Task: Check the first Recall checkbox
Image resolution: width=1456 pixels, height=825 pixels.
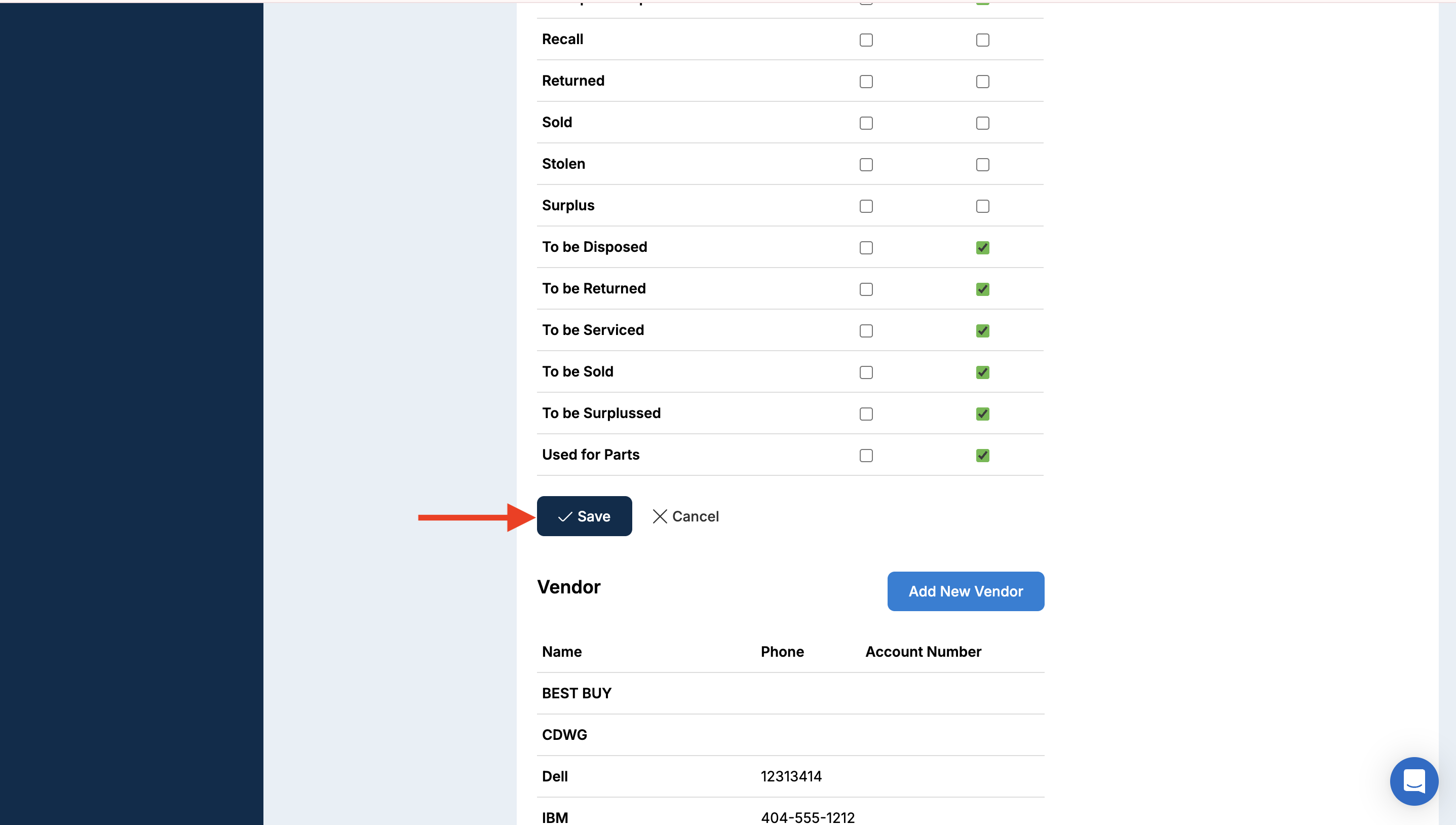Action: (x=866, y=40)
